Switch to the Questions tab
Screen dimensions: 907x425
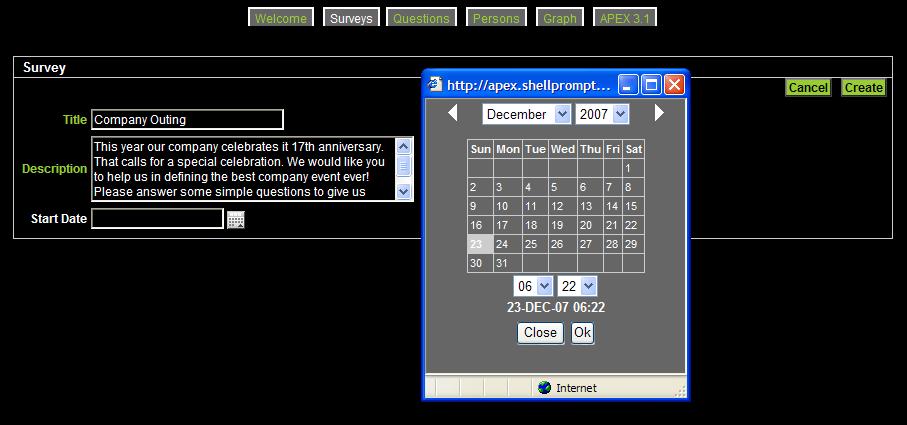[x=421, y=18]
